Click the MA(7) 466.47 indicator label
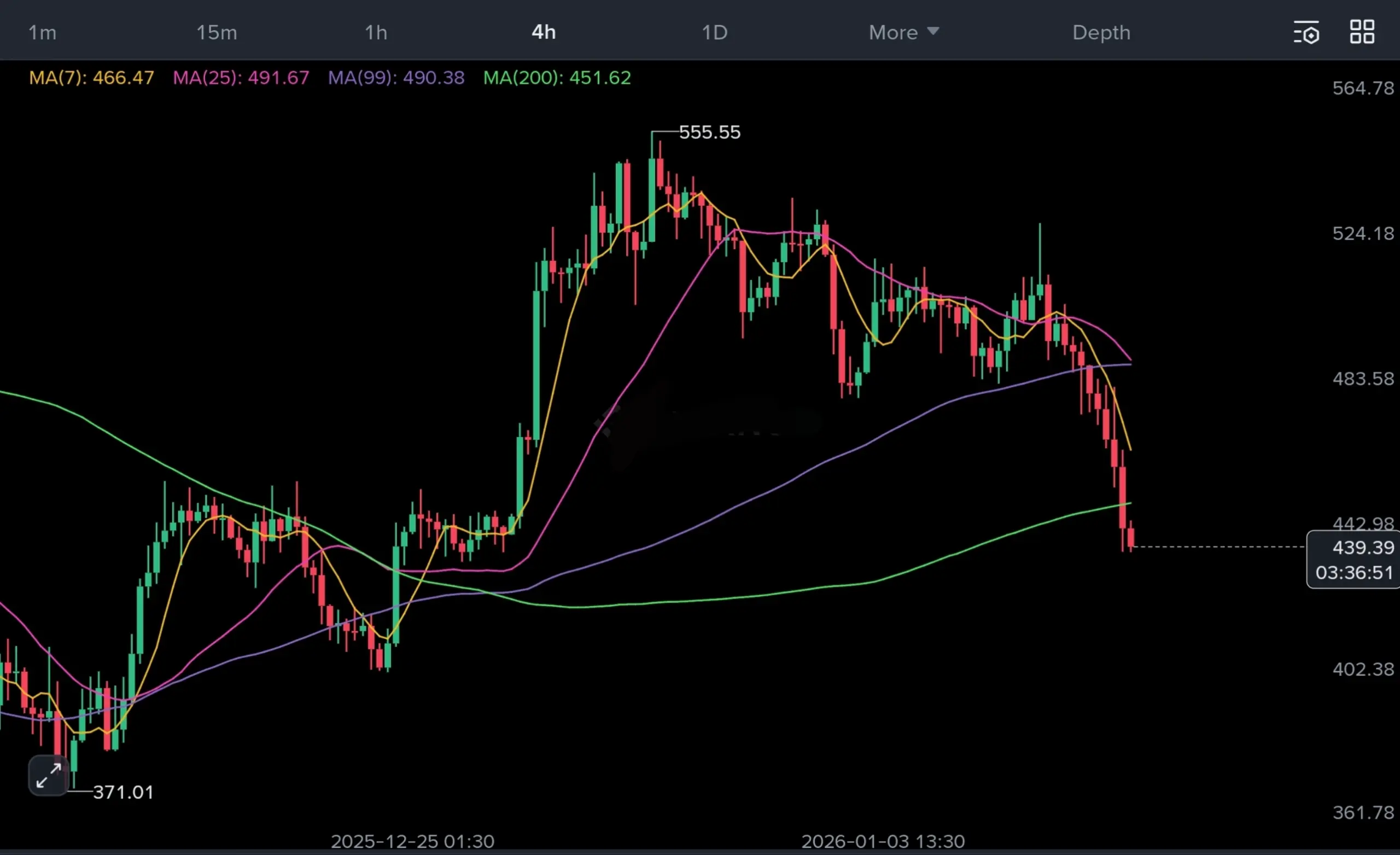This screenshot has width=1400, height=855. pos(91,77)
